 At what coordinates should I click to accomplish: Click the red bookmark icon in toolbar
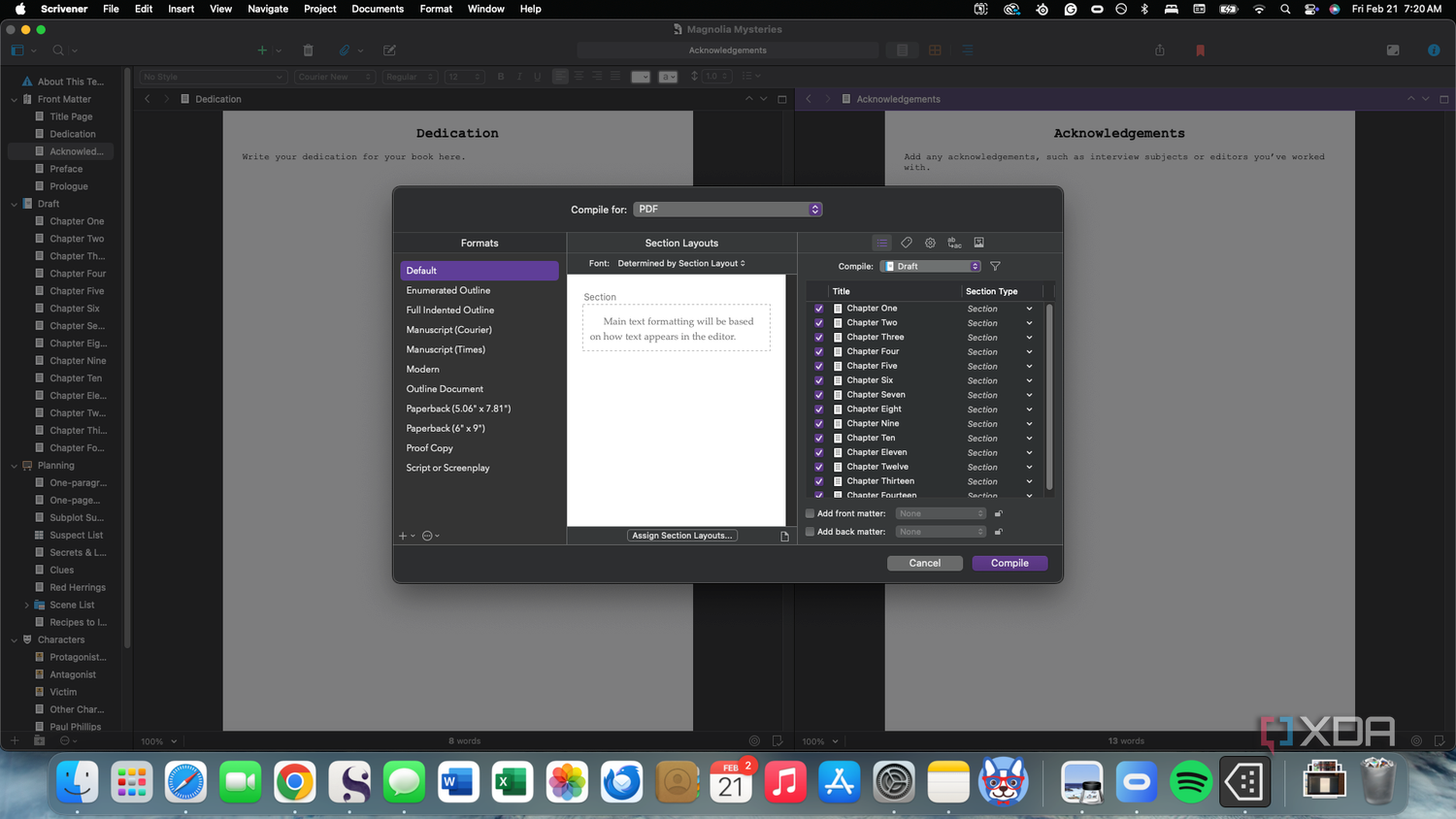point(1201,50)
